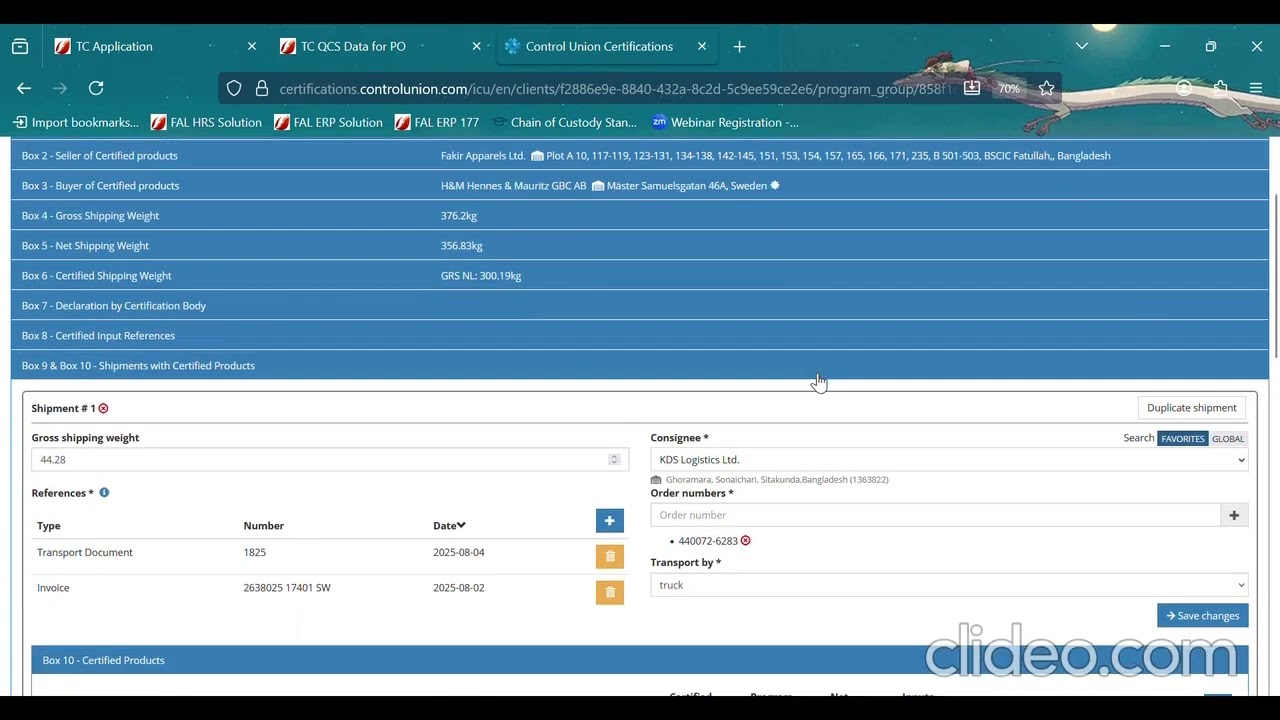The height and width of the screenshot is (720, 1280).
Task: Close the Control Union Certifications tab
Action: [702, 46]
